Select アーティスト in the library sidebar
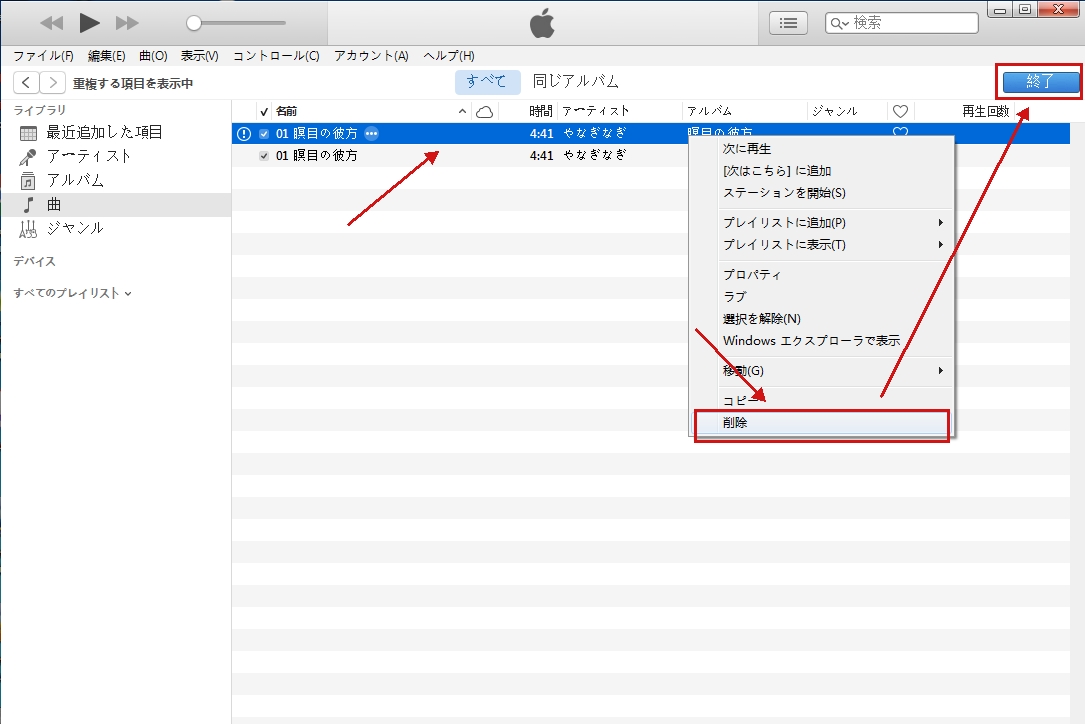1085x724 pixels. [x=88, y=156]
